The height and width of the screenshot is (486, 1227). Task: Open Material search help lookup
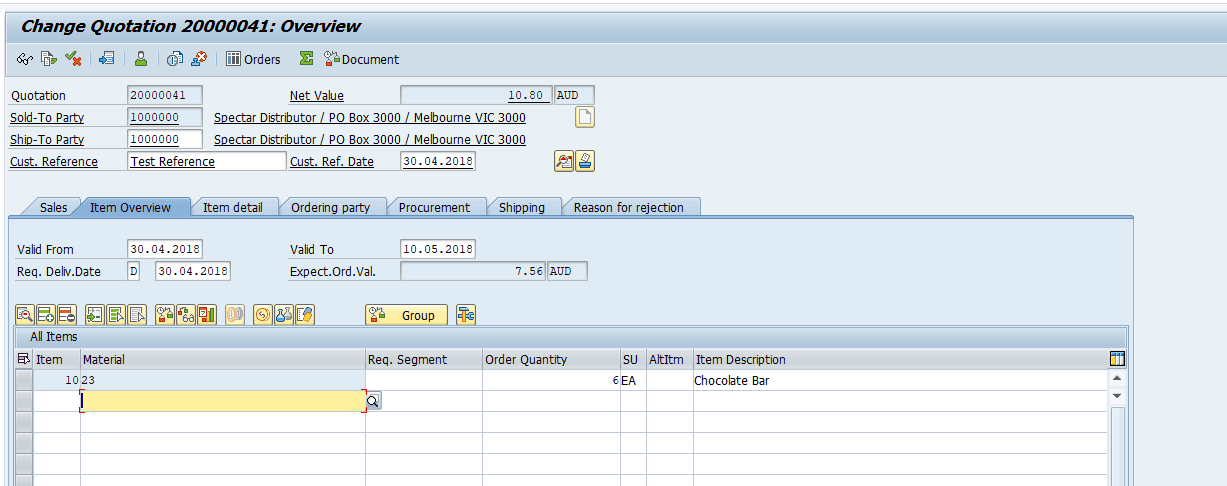coord(373,401)
